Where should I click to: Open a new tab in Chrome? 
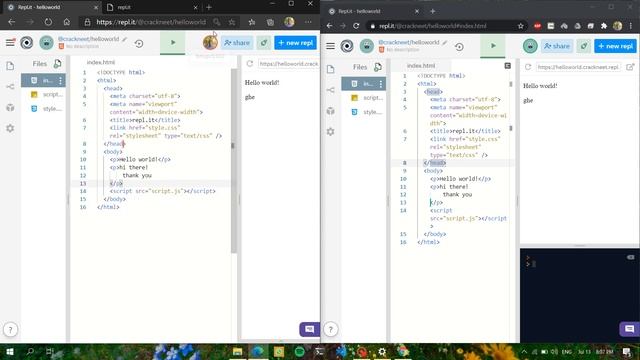432,11
